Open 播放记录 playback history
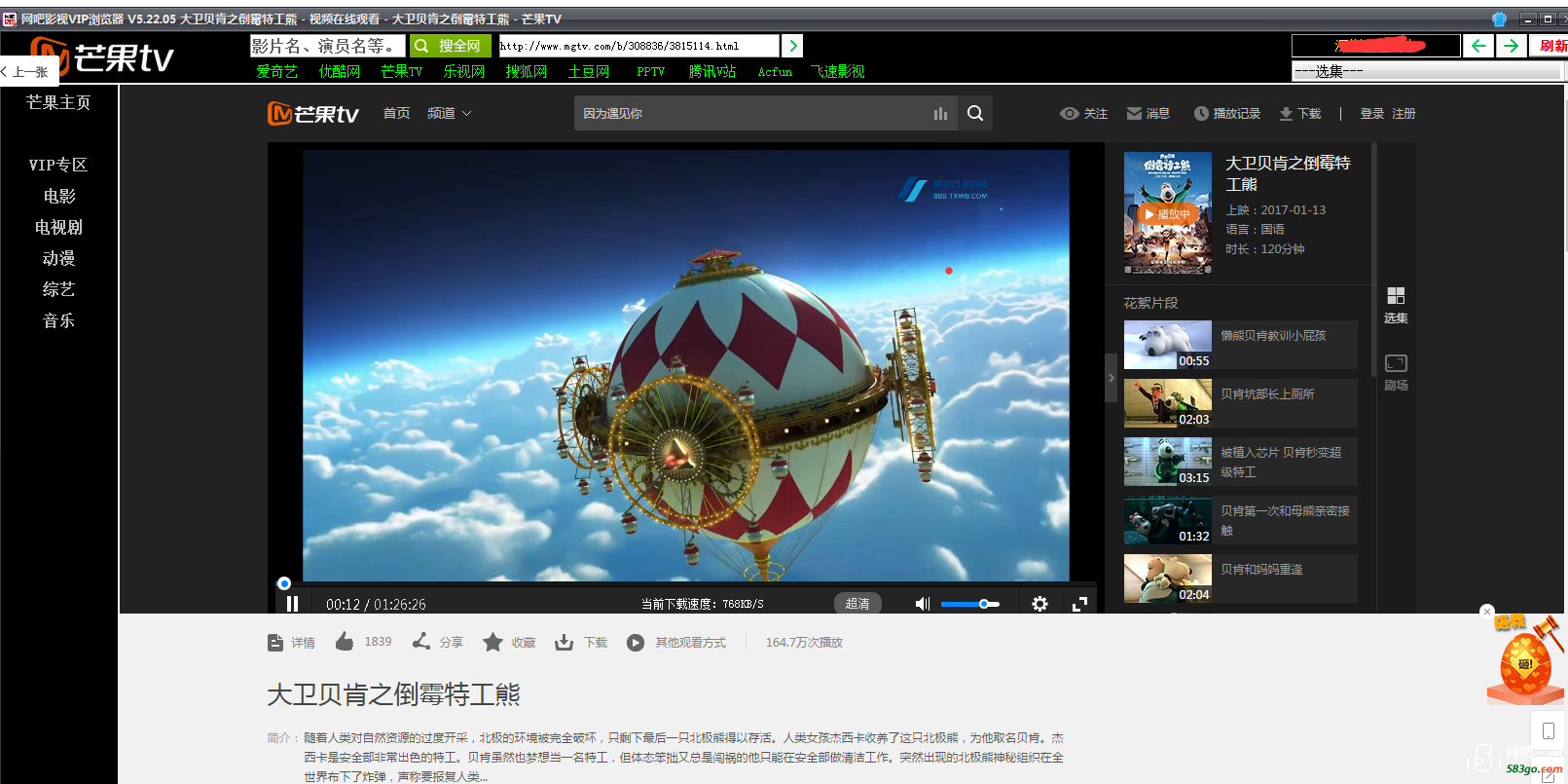 pos(1226,113)
